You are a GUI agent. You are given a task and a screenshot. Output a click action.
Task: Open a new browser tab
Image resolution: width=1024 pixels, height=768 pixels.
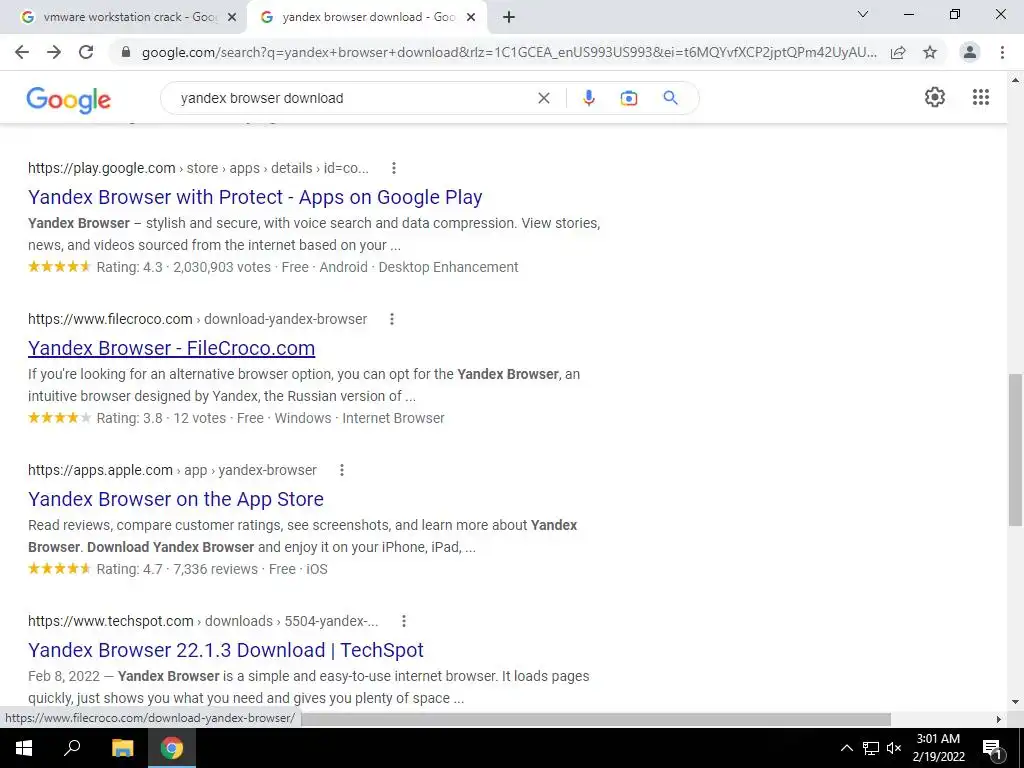(x=509, y=17)
